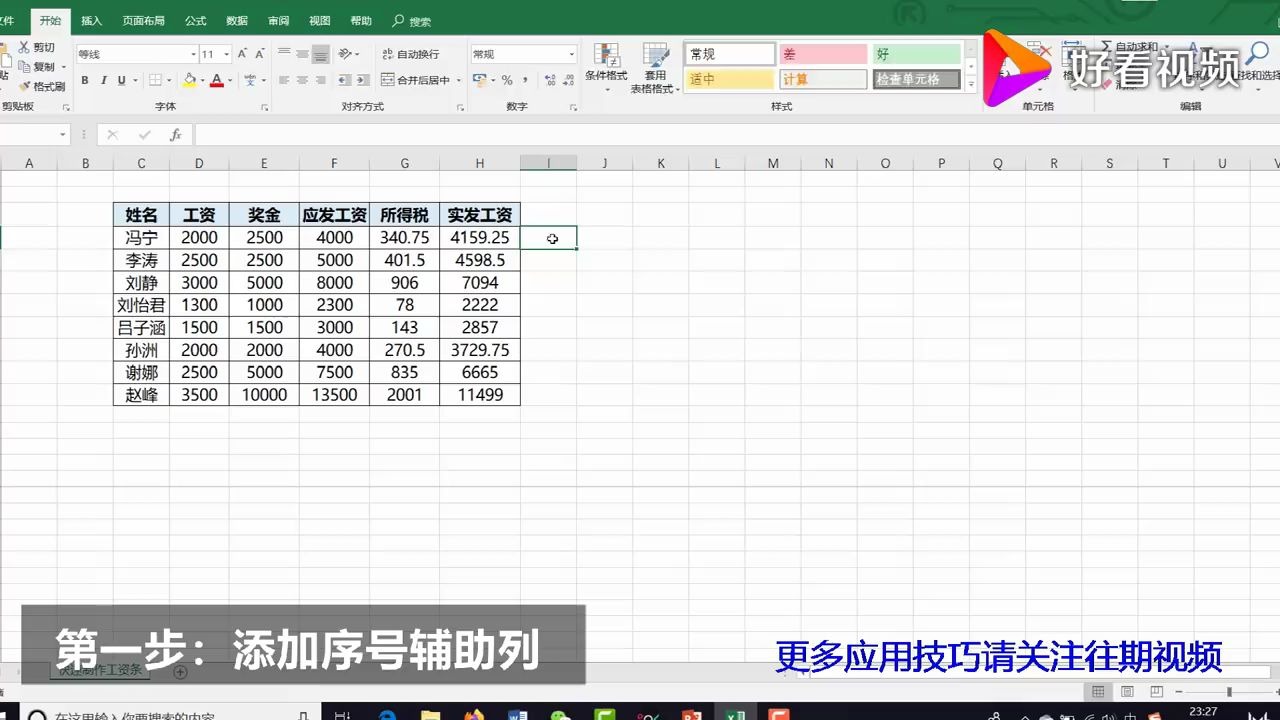Click the Insert Function fx icon
Viewport: 1280px width, 720px height.
pyautogui.click(x=175, y=135)
